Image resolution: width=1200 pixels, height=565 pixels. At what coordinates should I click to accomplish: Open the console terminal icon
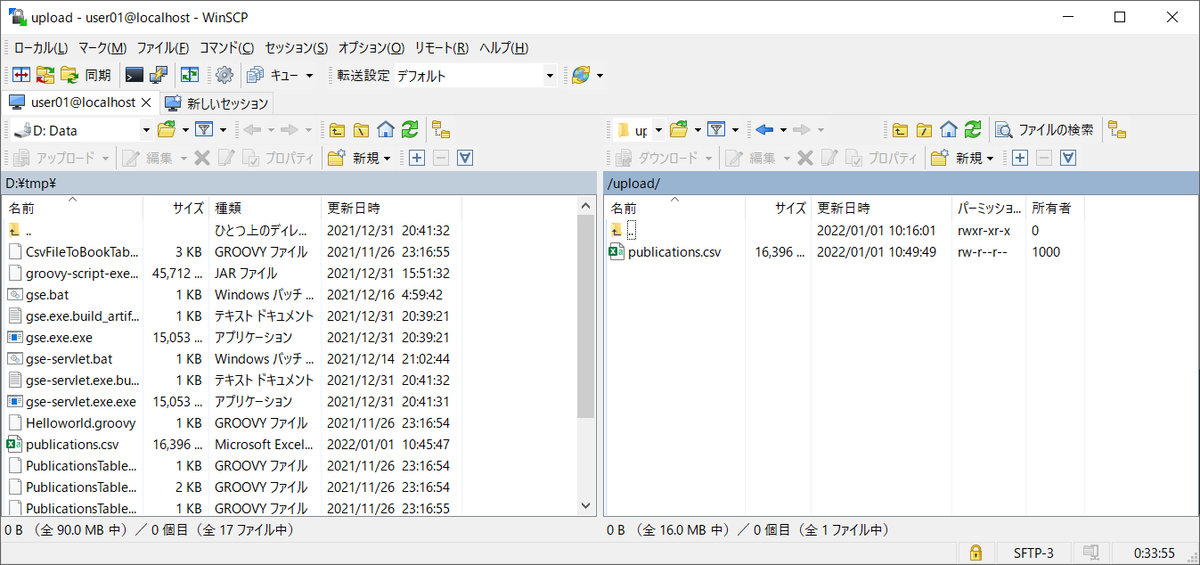click(134, 75)
